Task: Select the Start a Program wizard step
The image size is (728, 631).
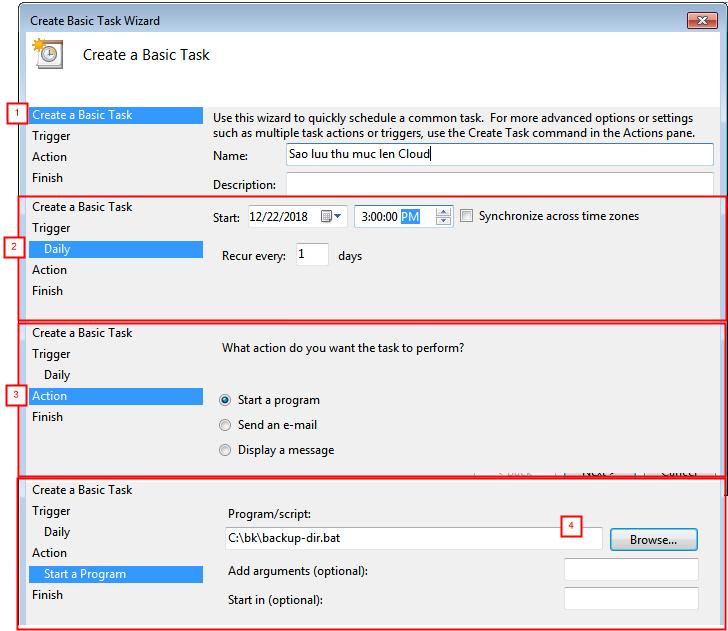Action: 116,574
